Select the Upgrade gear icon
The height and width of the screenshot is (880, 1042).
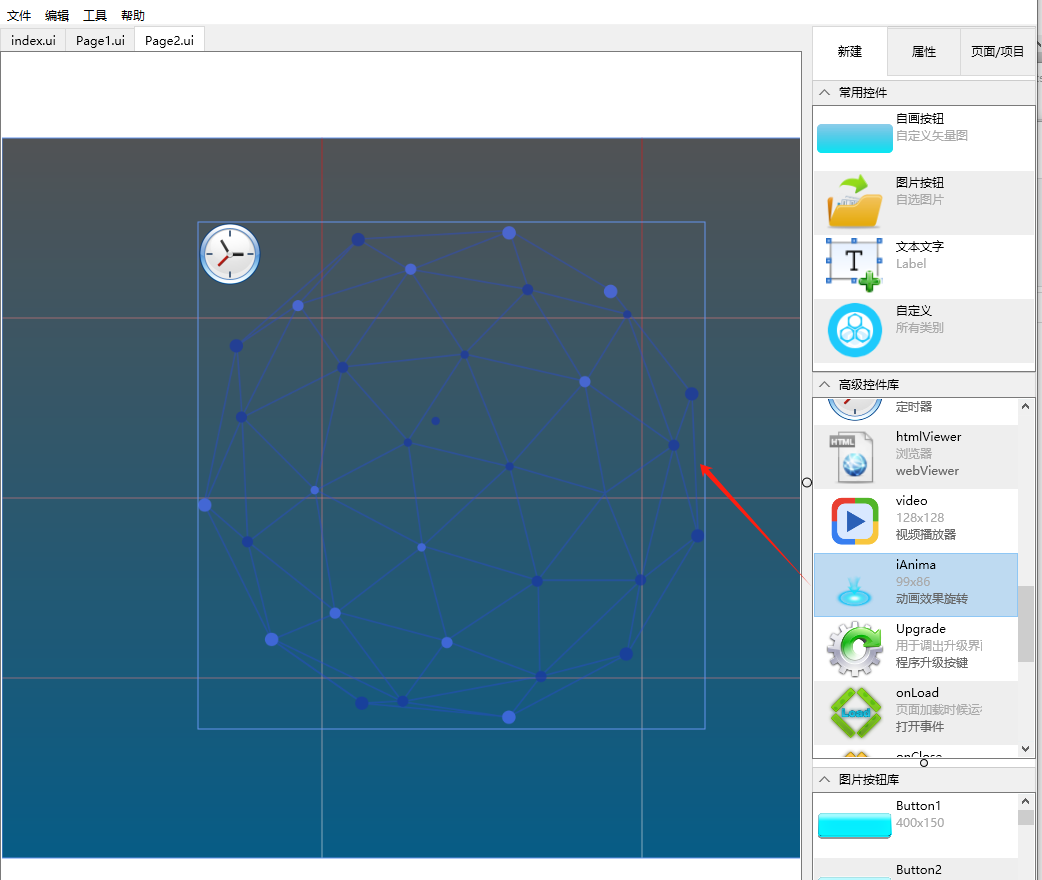tap(854, 648)
